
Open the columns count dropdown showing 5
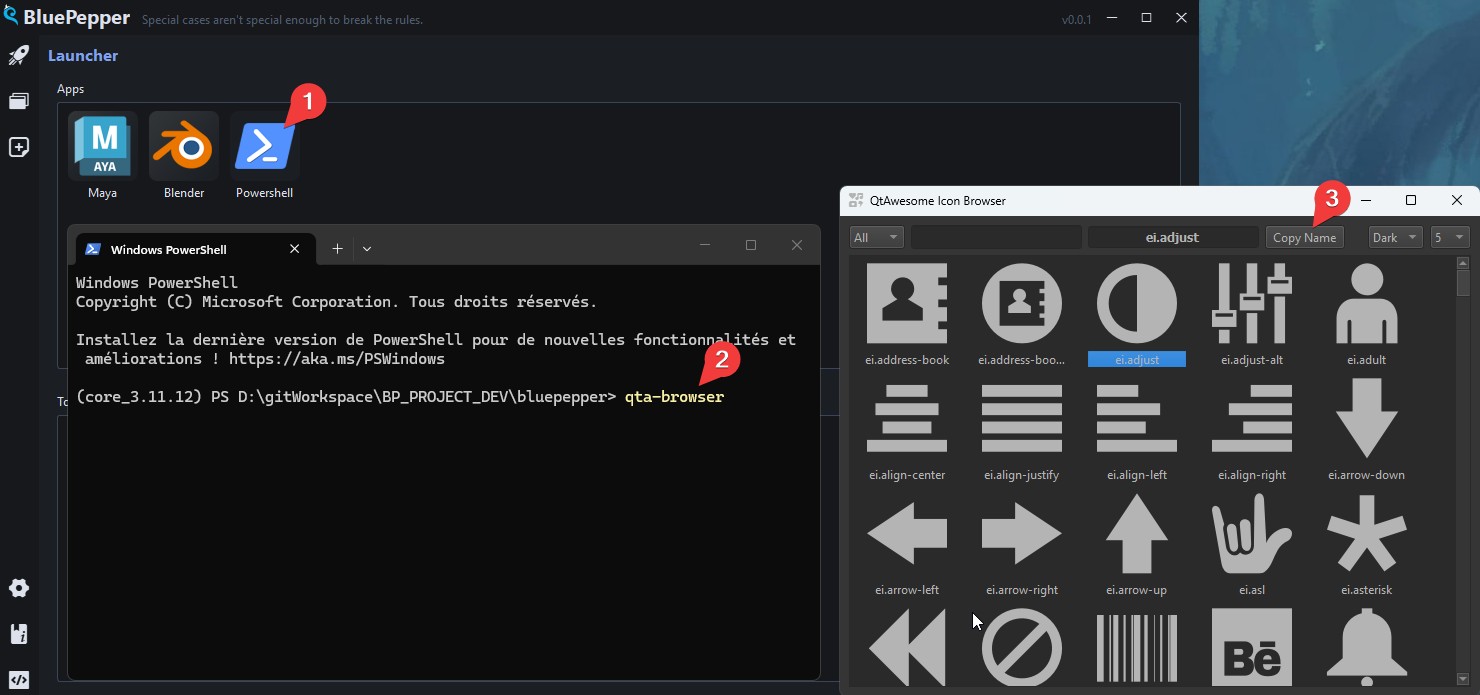click(1450, 238)
